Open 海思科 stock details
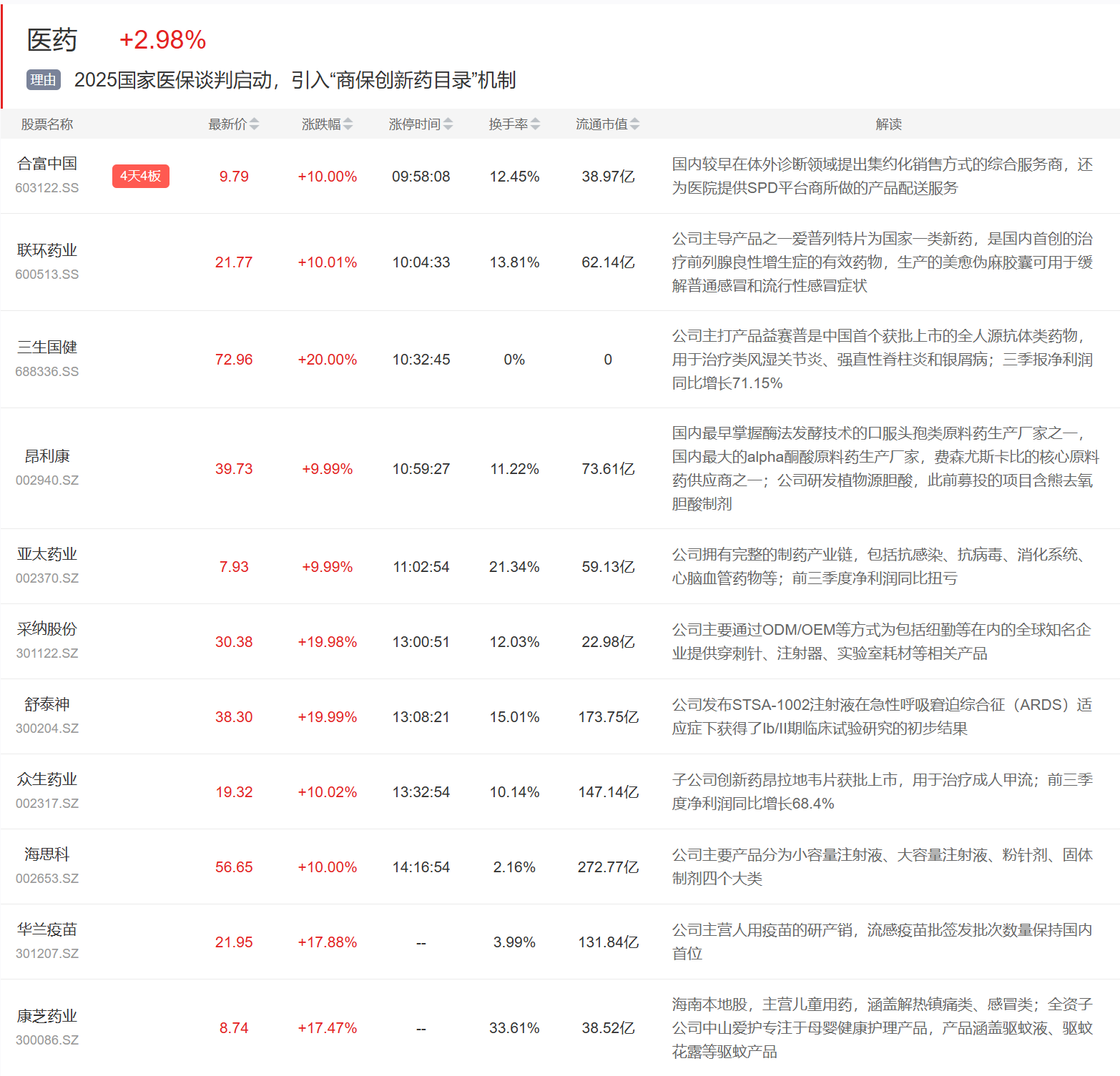The width and height of the screenshot is (1120, 1076). click(47, 854)
